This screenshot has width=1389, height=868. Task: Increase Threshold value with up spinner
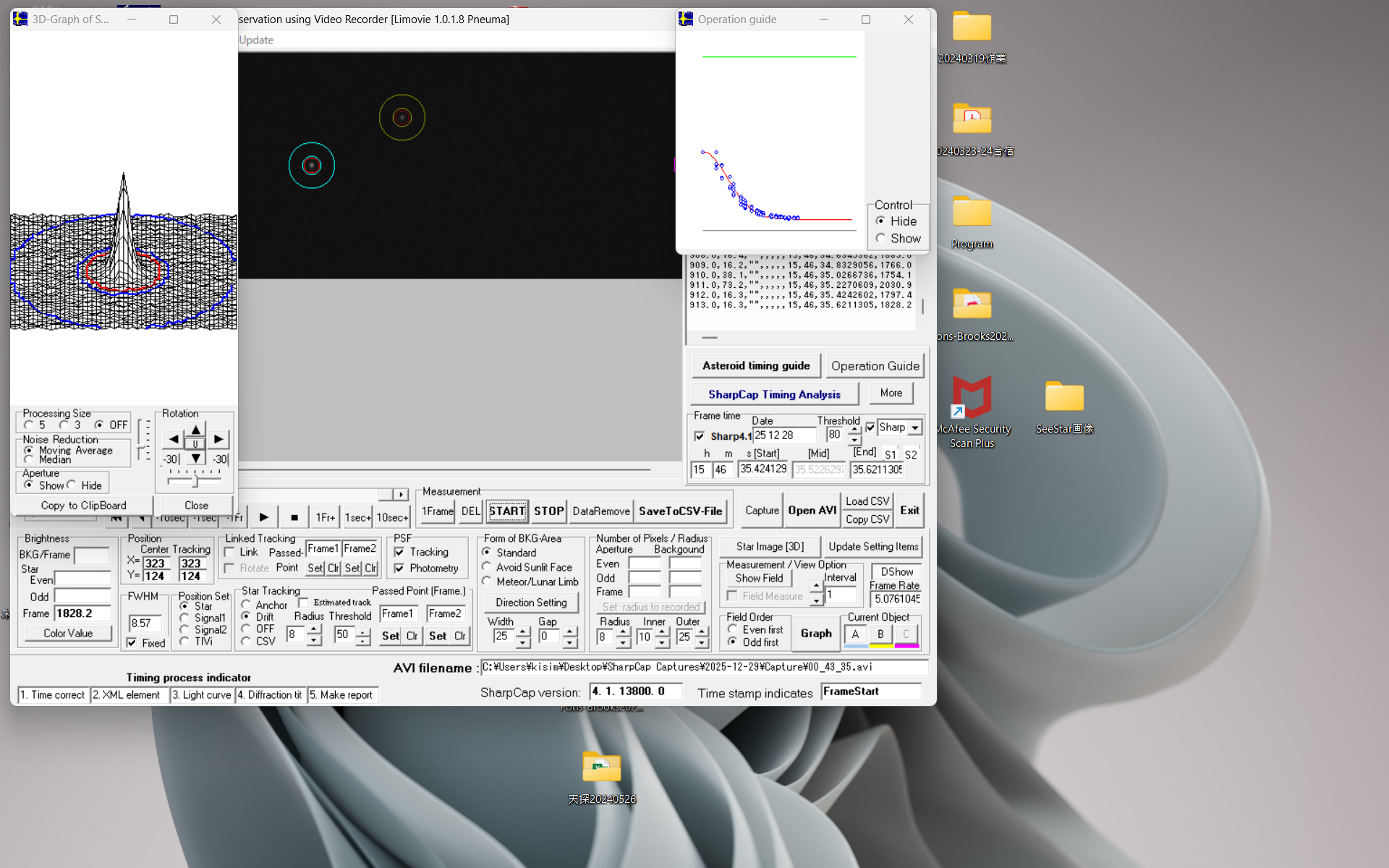pos(854,430)
